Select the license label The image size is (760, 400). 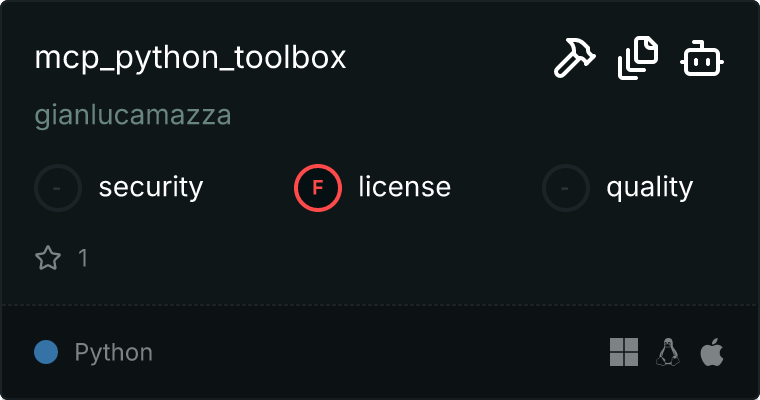tap(404, 187)
